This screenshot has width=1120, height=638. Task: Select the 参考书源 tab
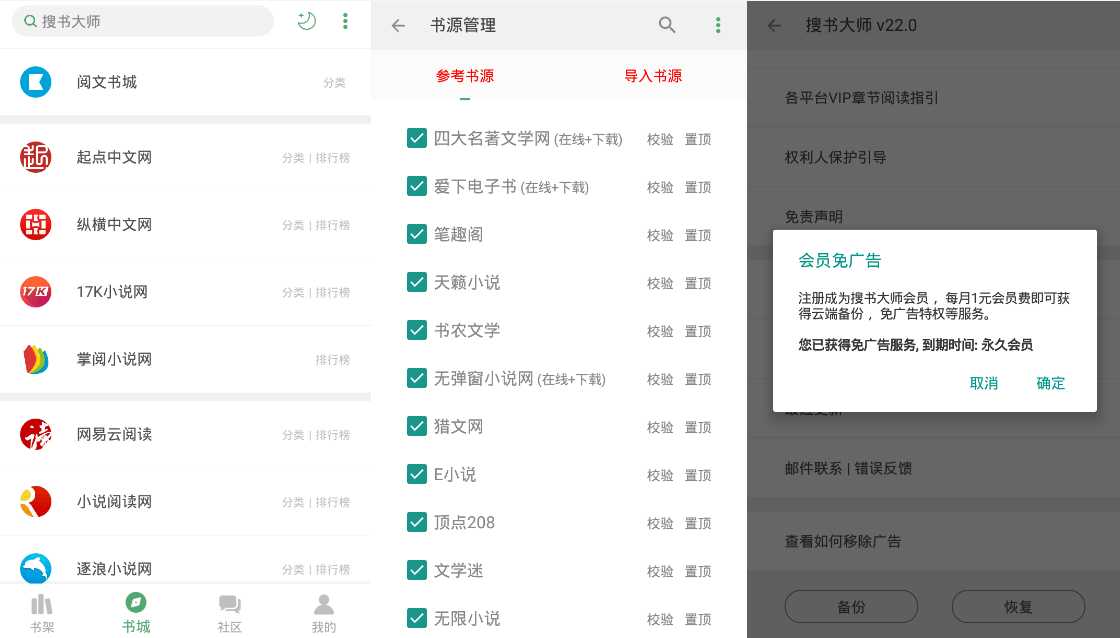click(x=465, y=76)
